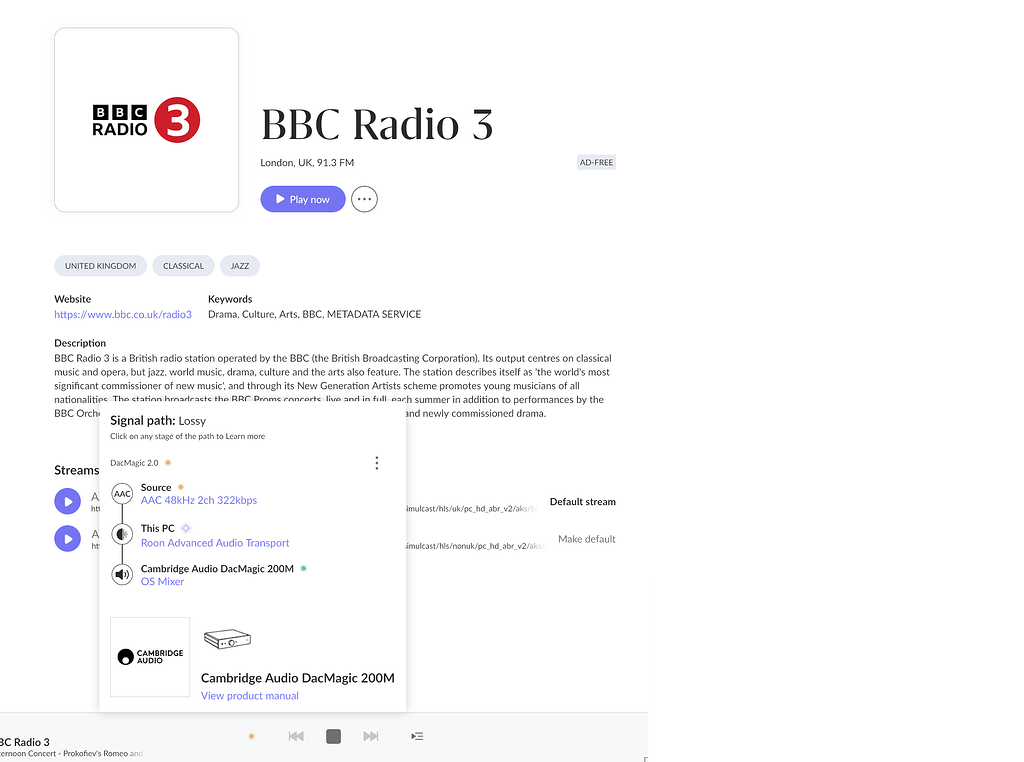Skip to the previous track
Viewport: 1024px width, 762px height.
296,736
